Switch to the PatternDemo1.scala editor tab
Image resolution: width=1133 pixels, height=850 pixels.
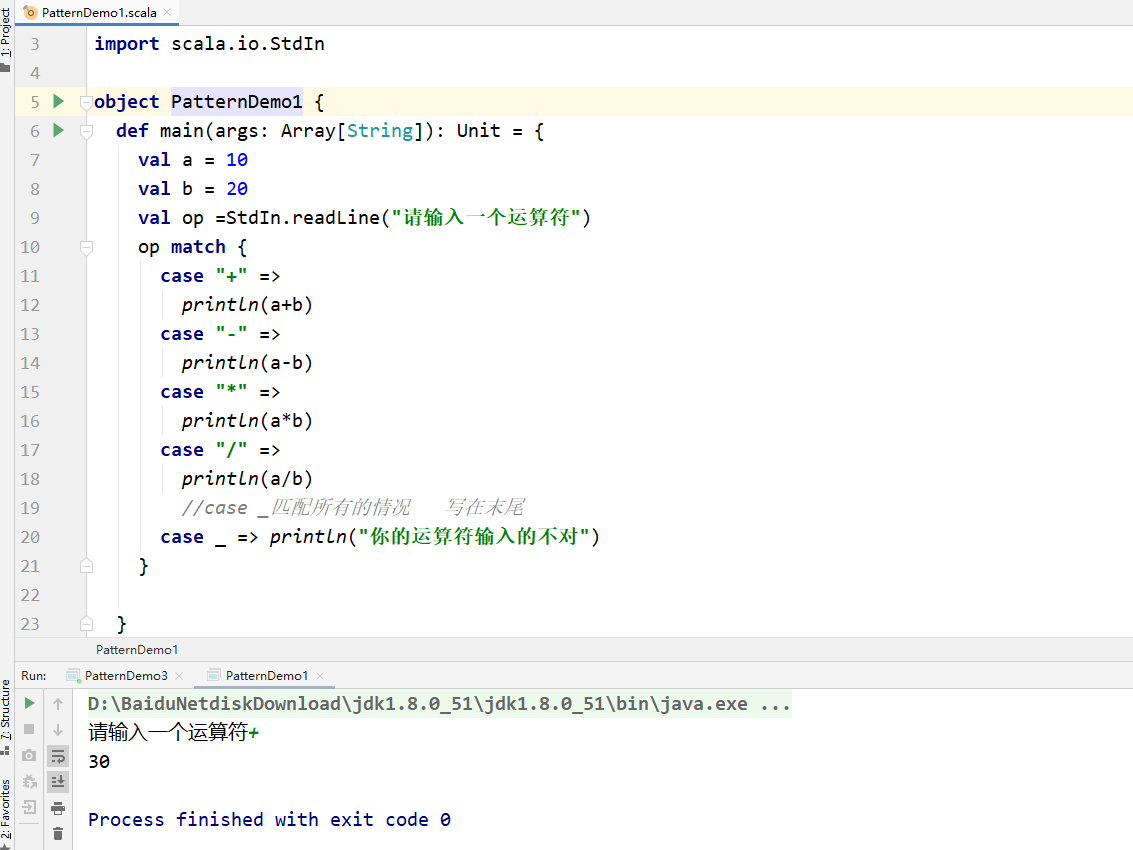click(98, 12)
